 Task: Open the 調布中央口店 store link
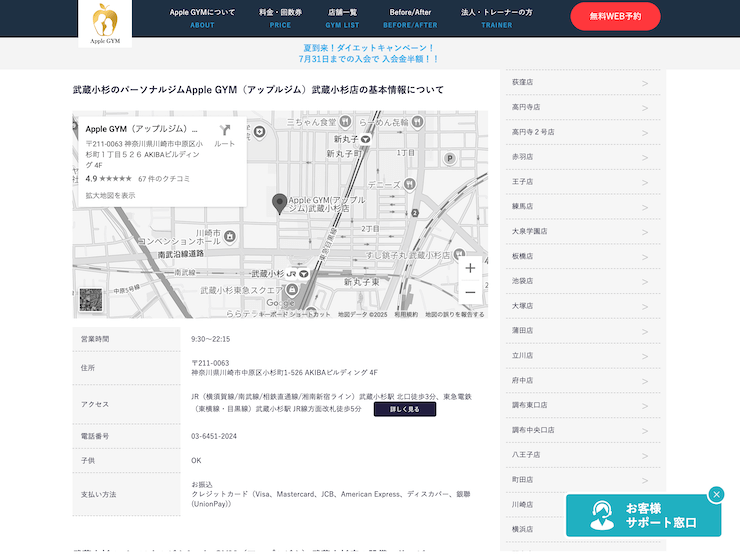pos(583,430)
